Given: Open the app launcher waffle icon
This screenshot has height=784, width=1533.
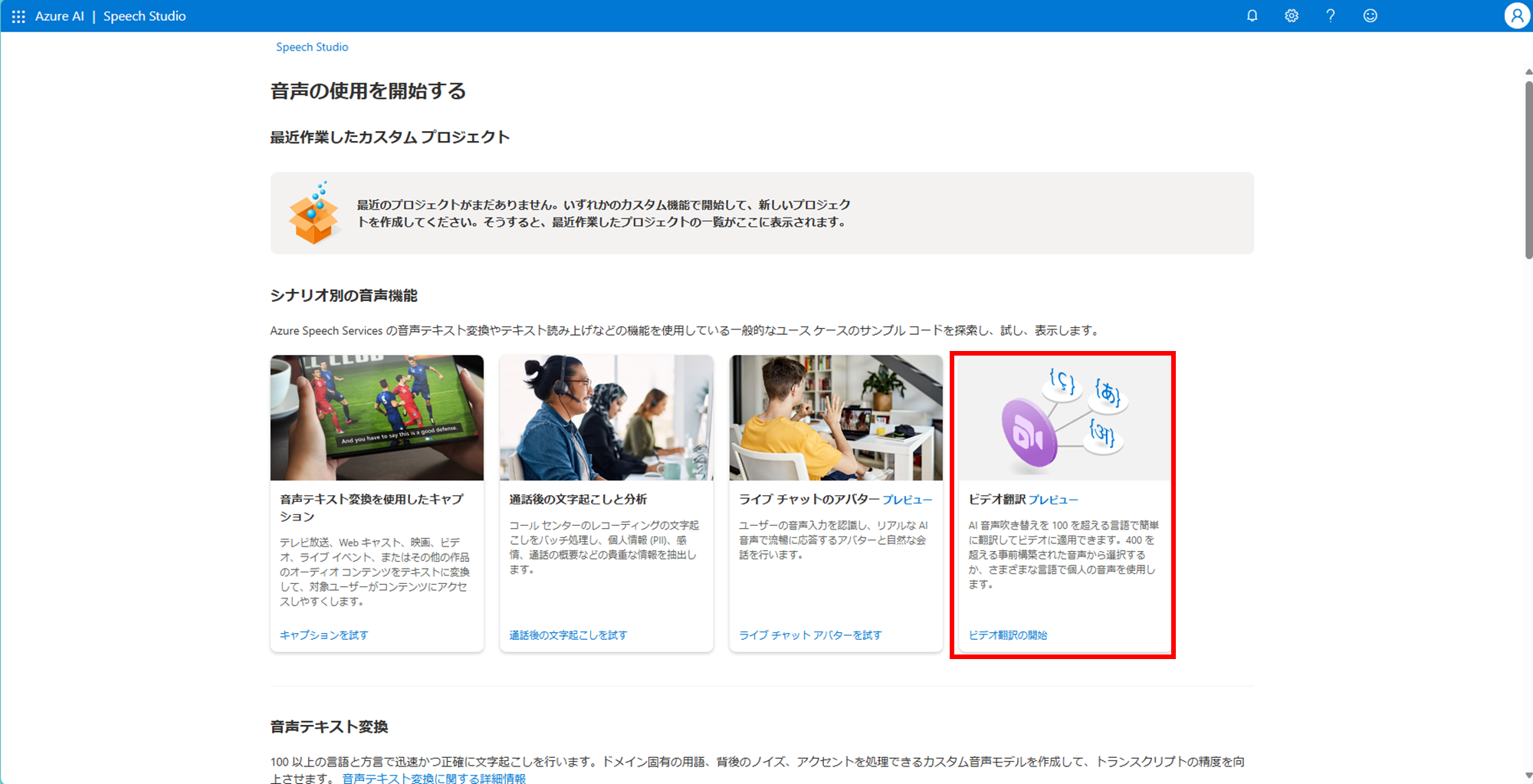Looking at the screenshot, I should tap(18, 16).
